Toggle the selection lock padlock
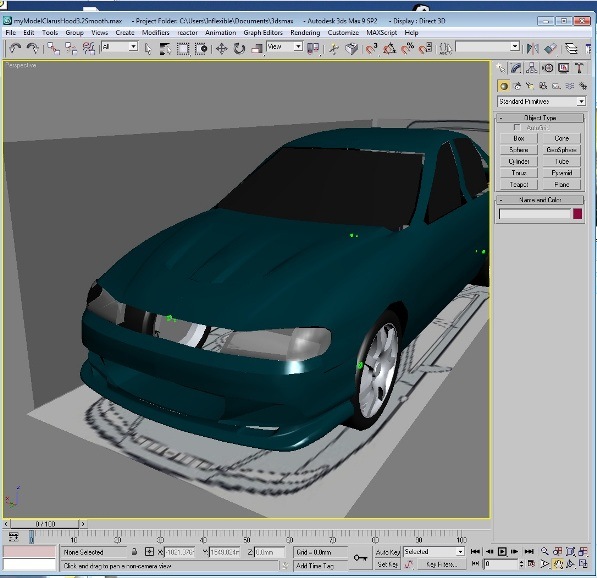 [x=134, y=551]
